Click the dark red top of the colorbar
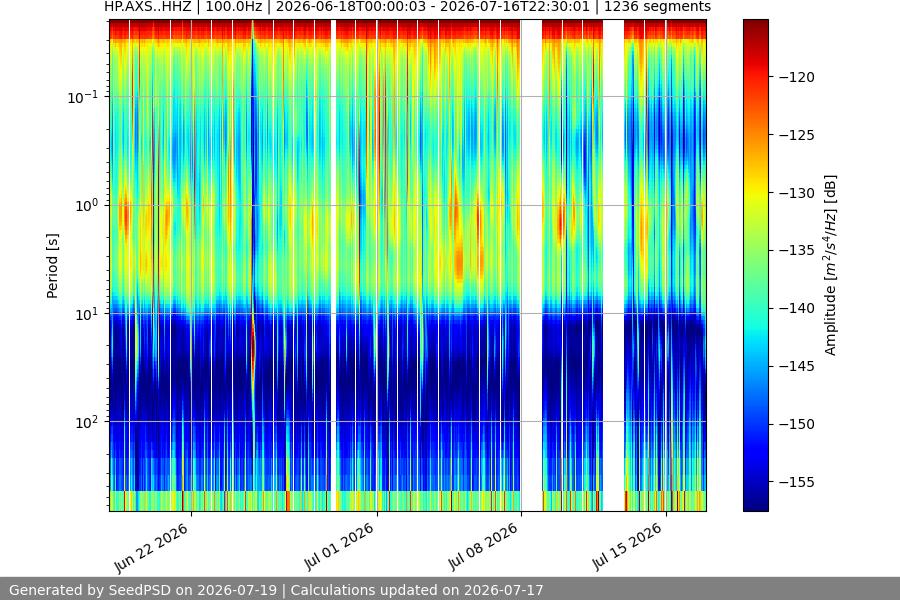 755,26
